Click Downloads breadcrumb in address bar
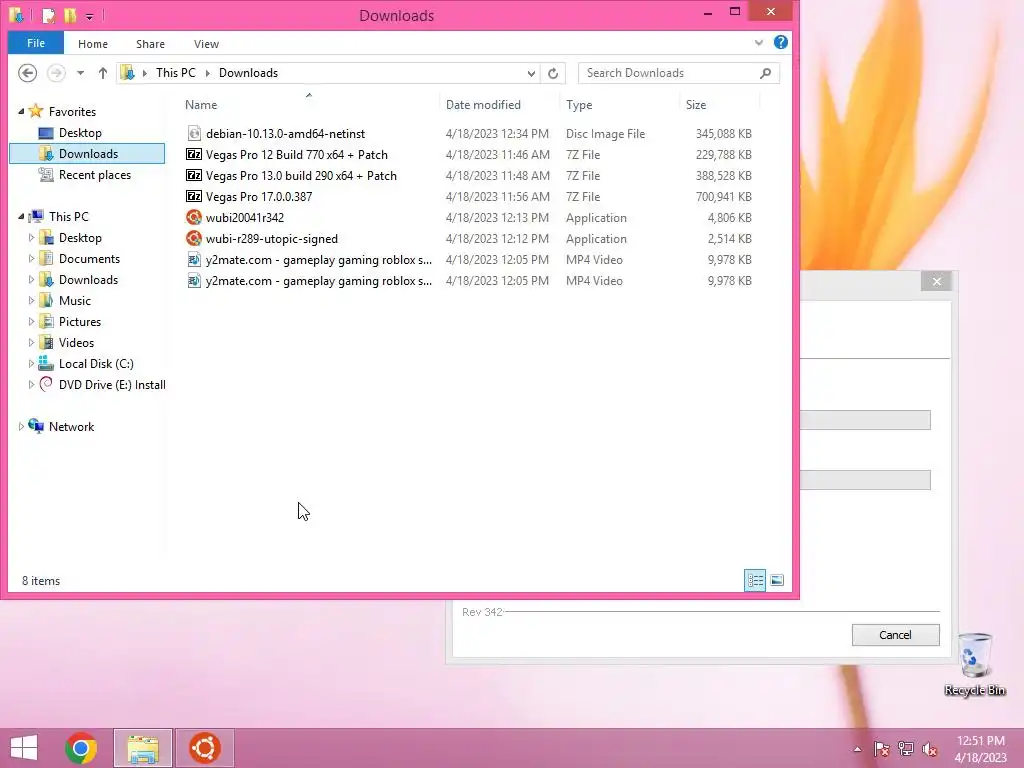 tap(248, 73)
